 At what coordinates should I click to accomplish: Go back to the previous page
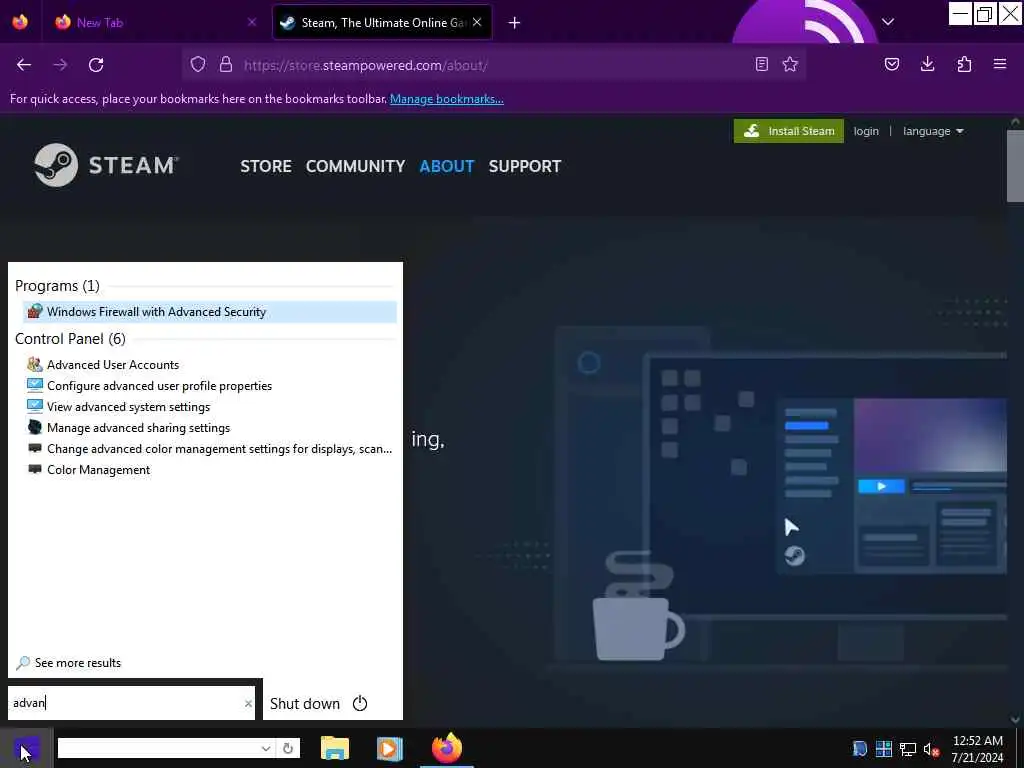click(24, 65)
